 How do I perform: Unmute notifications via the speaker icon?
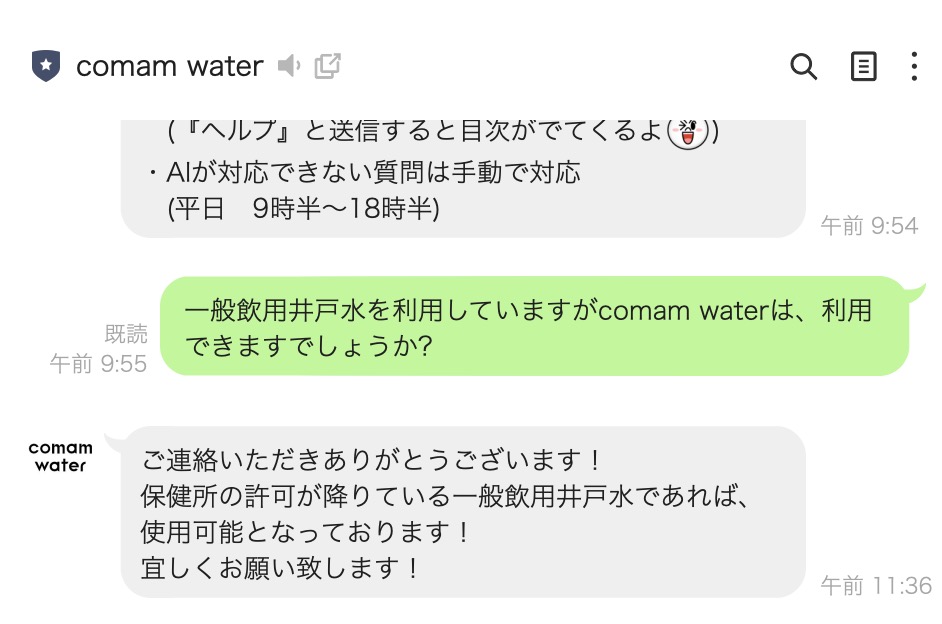[289, 67]
